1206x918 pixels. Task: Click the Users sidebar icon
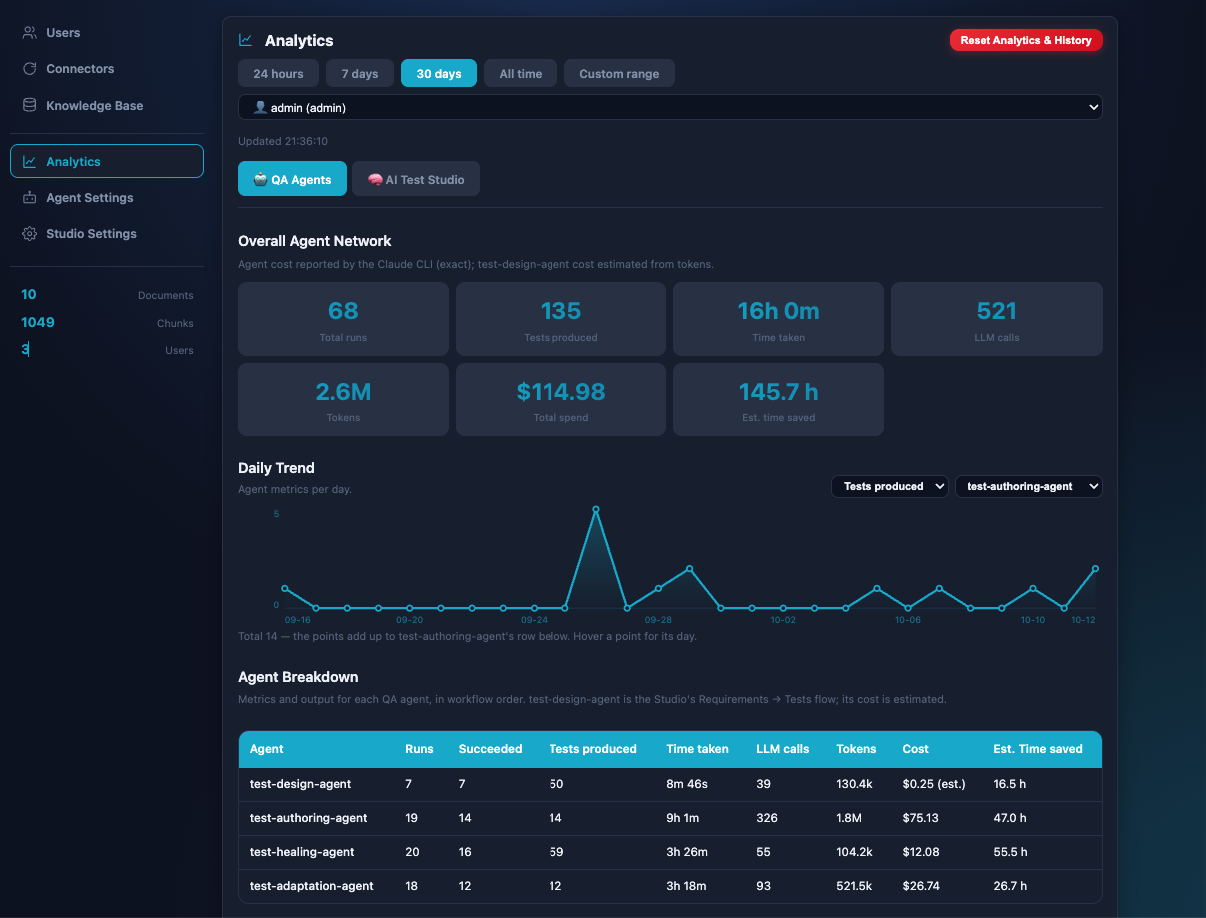coord(30,33)
